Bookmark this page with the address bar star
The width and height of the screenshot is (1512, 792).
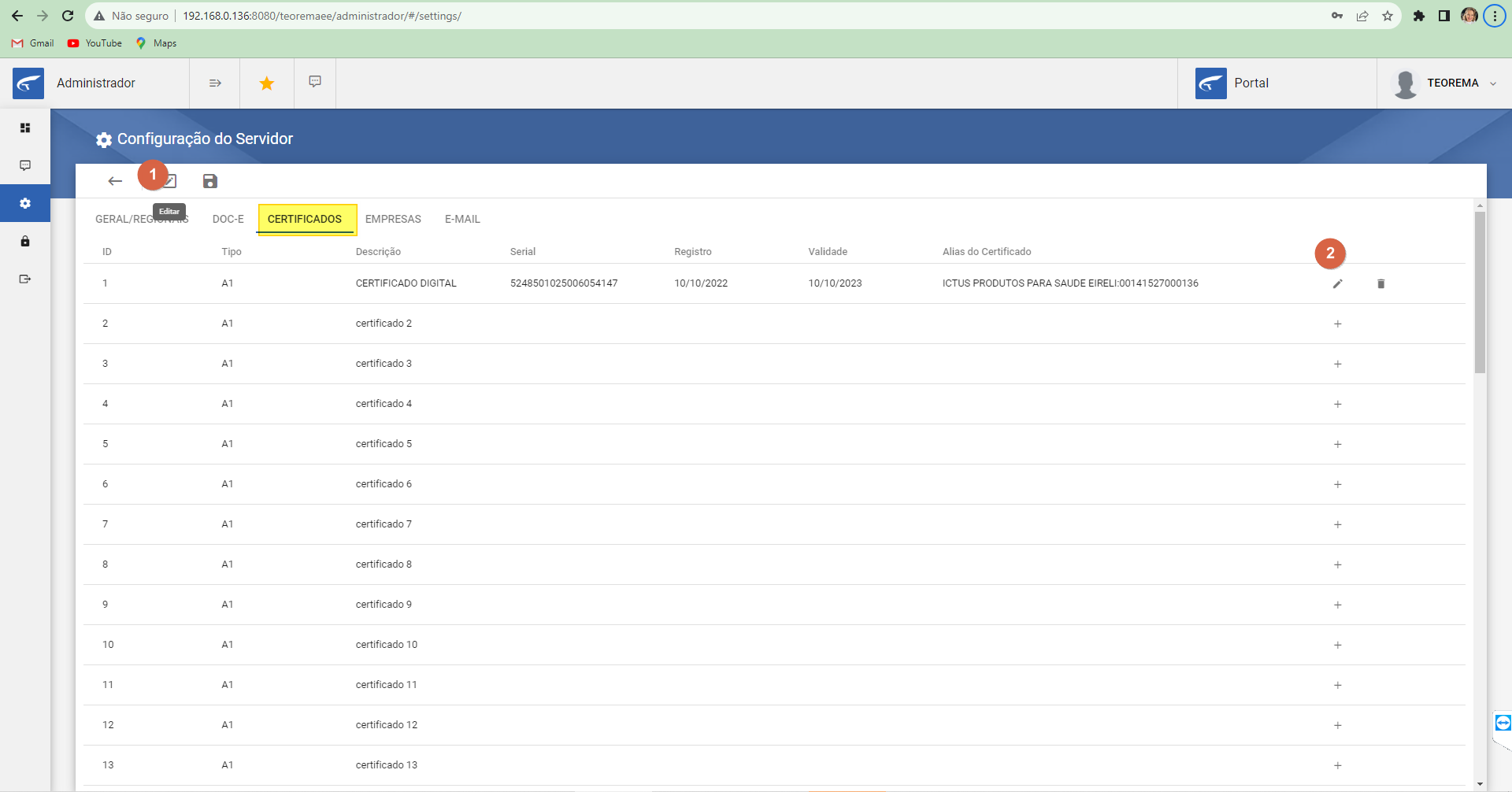point(1388,16)
